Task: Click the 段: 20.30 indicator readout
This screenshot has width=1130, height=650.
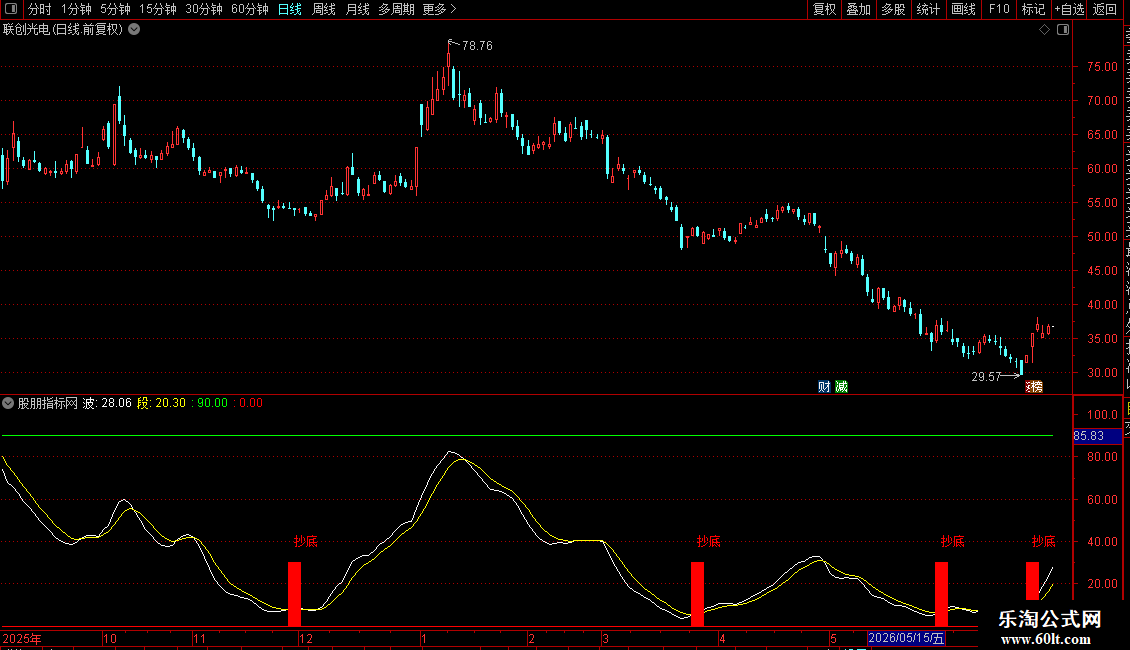Action: tap(161, 403)
